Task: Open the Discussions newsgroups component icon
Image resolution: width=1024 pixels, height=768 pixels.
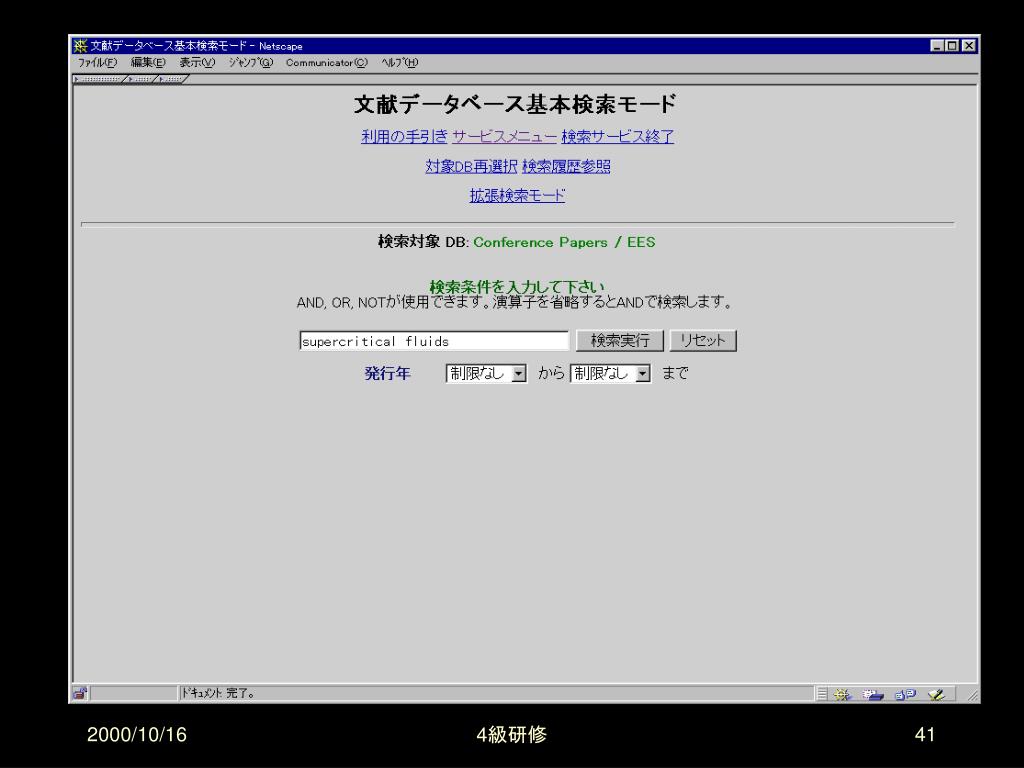Action: point(905,694)
